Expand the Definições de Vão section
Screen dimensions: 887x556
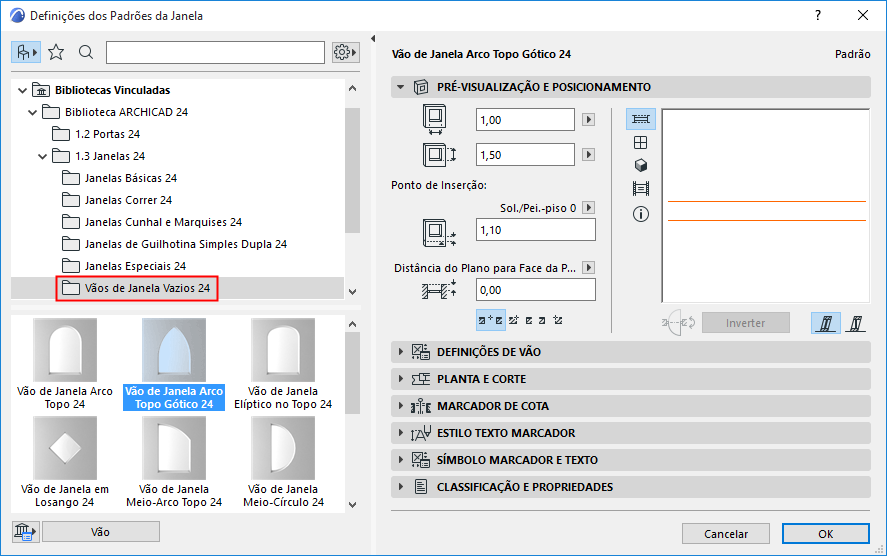coord(630,352)
